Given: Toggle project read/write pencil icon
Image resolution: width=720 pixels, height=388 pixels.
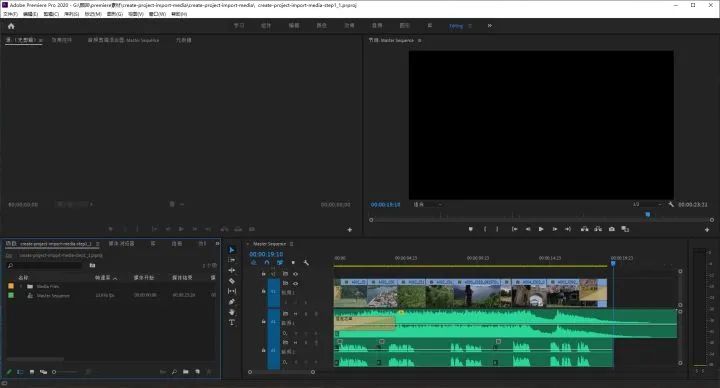Looking at the screenshot, I should (9, 372).
